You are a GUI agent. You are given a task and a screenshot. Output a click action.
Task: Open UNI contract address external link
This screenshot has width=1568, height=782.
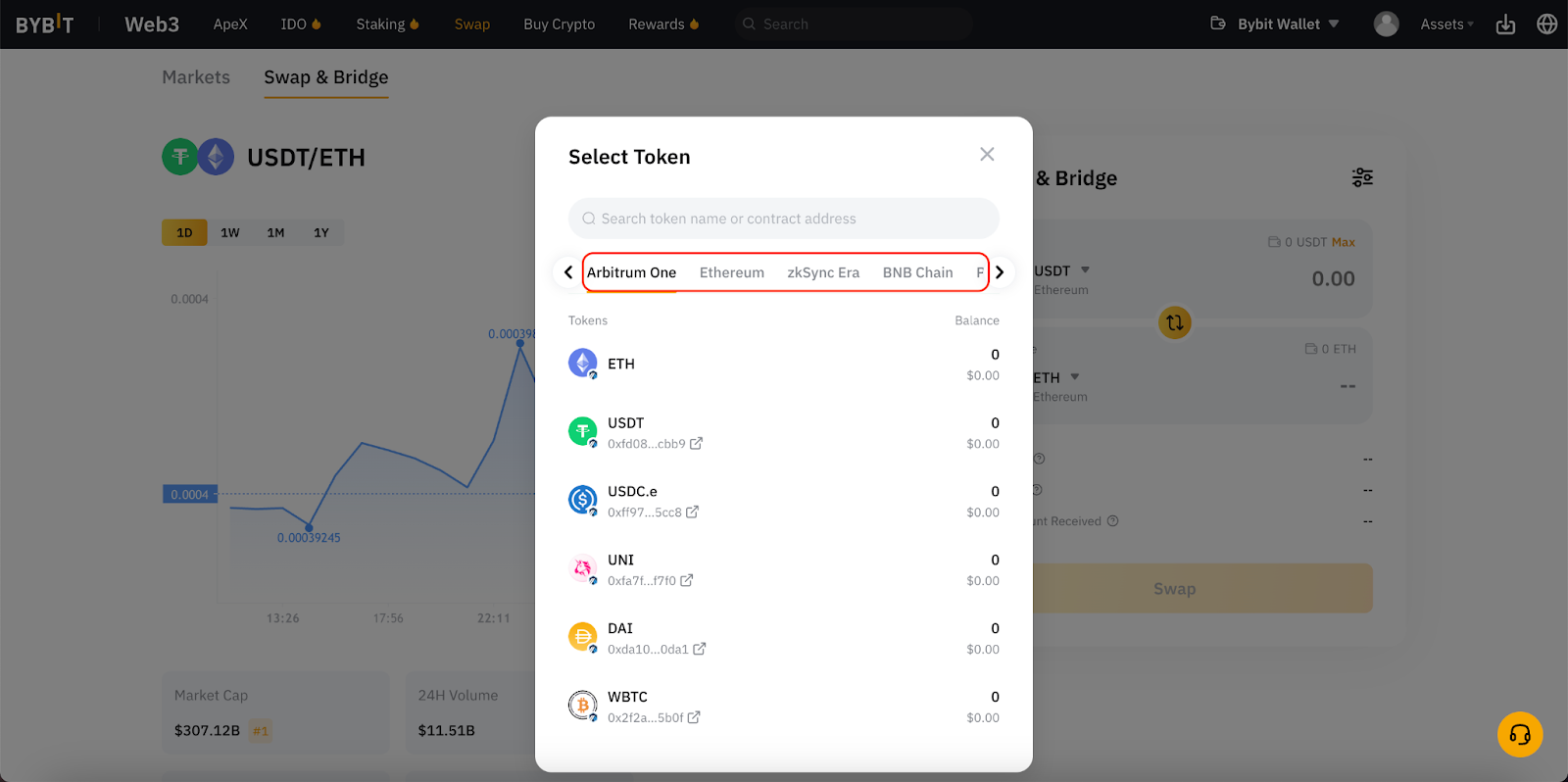pyautogui.click(x=687, y=581)
